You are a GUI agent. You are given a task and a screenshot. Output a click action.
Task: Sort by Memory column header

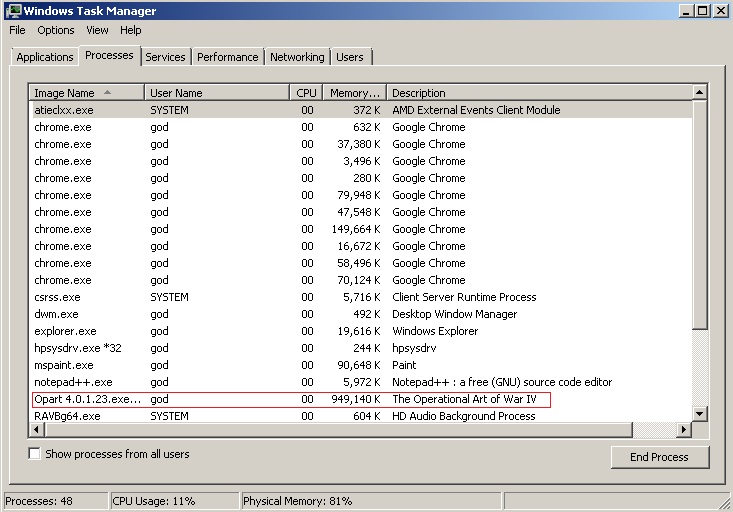[355, 93]
